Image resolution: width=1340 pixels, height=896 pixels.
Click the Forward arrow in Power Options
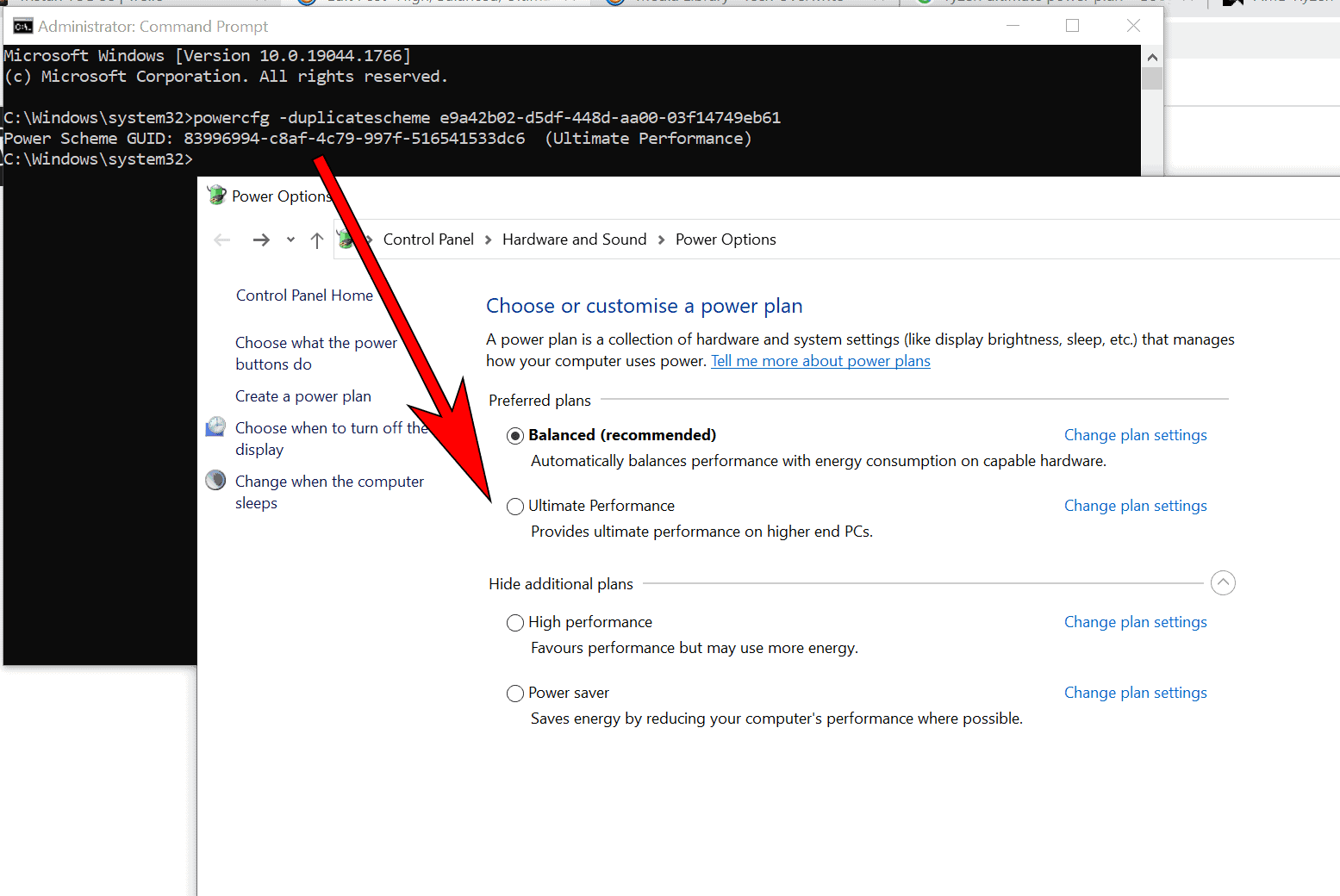point(261,240)
